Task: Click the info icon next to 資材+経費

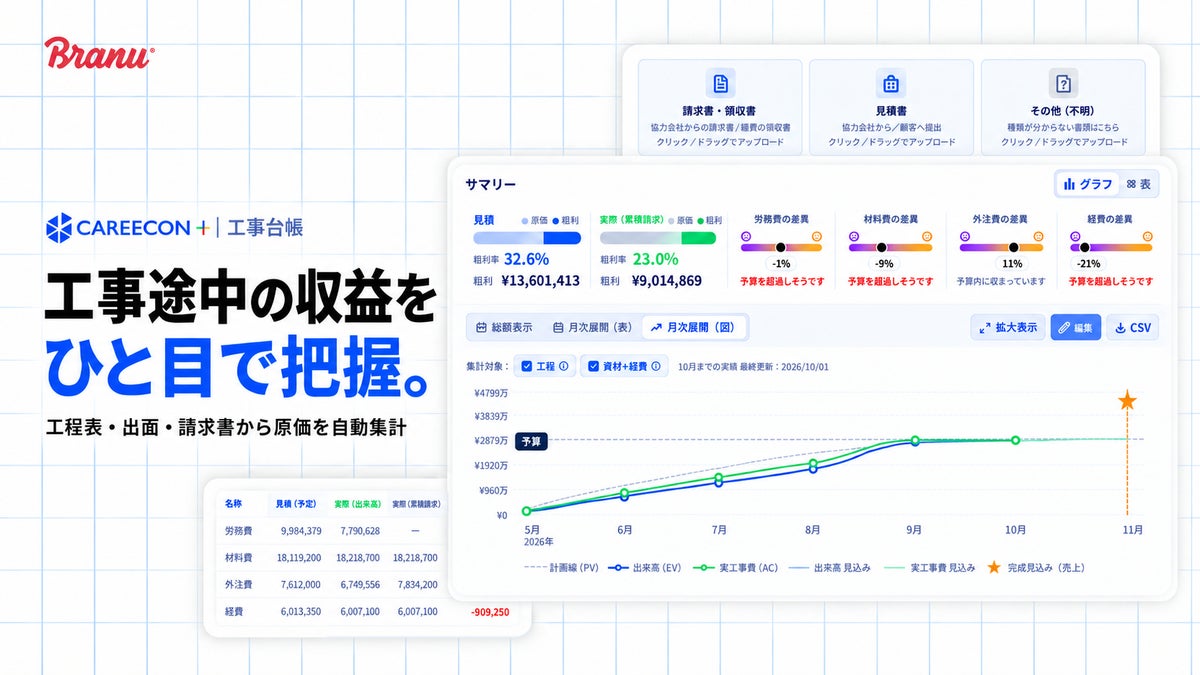Action: click(655, 366)
